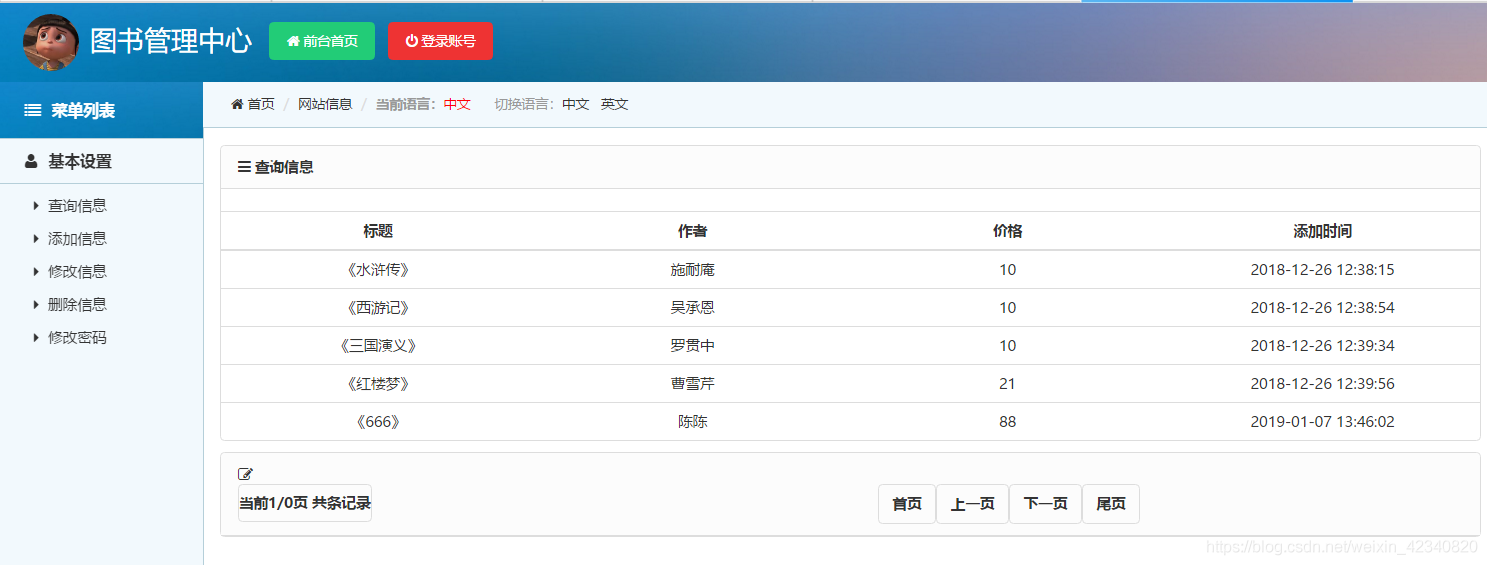The width and height of the screenshot is (1487, 565).
Task: Click the bars icon beside 查询信息 panel title
Action: click(244, 167)
